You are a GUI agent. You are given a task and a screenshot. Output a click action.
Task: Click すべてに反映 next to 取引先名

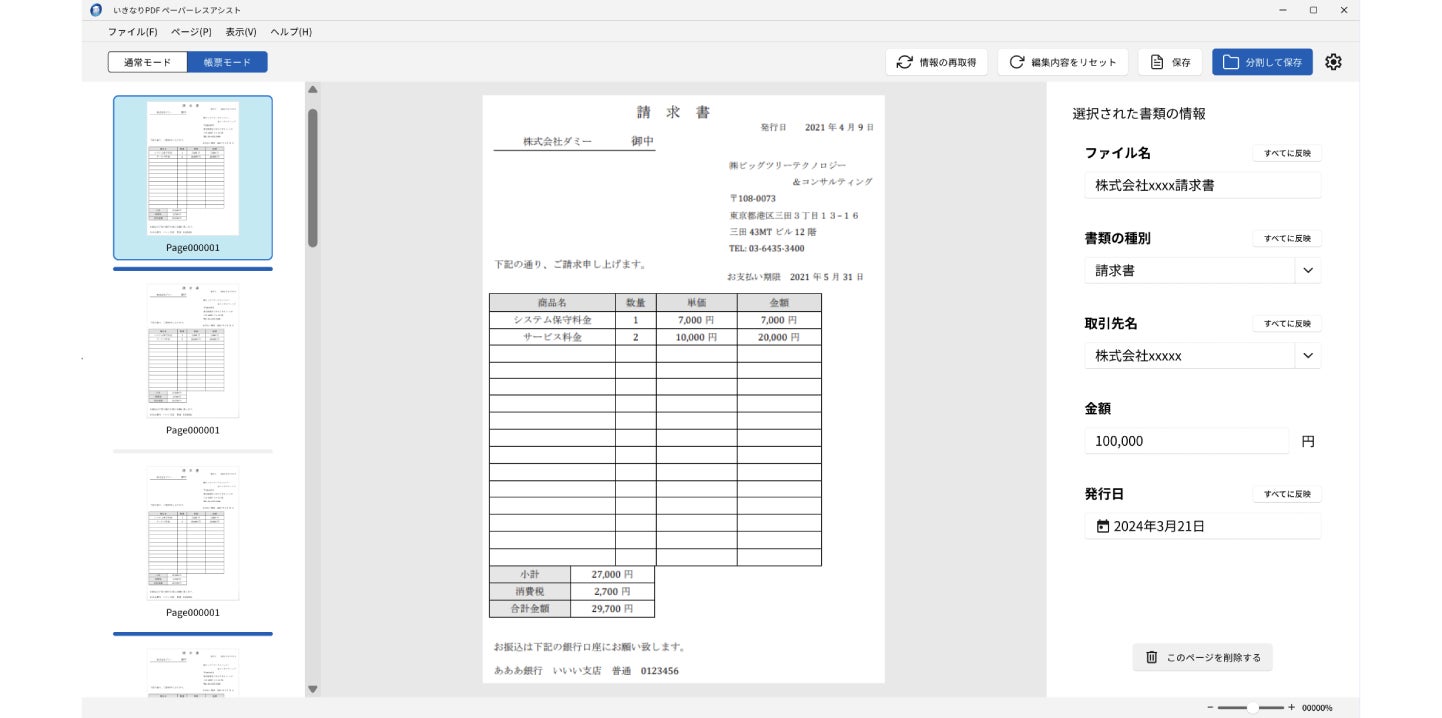[1287, 323]
